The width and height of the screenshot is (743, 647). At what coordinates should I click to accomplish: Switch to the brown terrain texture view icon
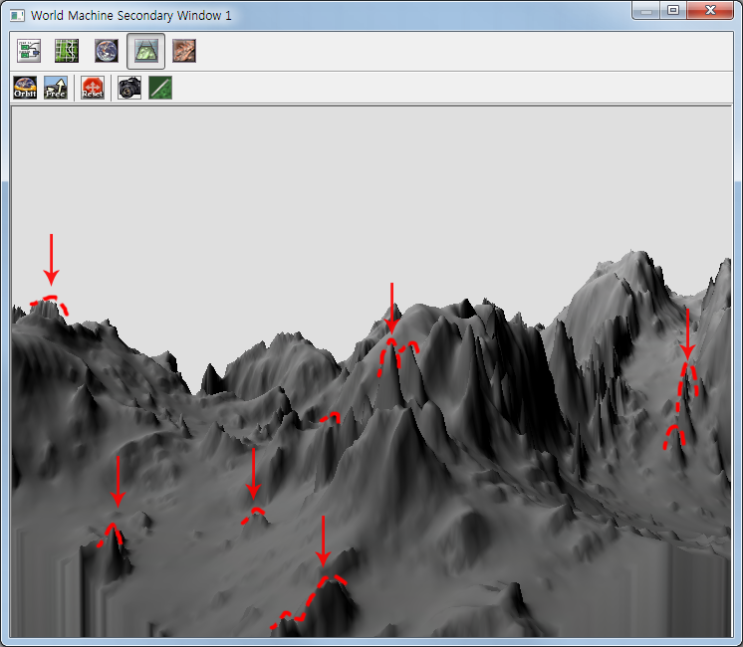184,51
